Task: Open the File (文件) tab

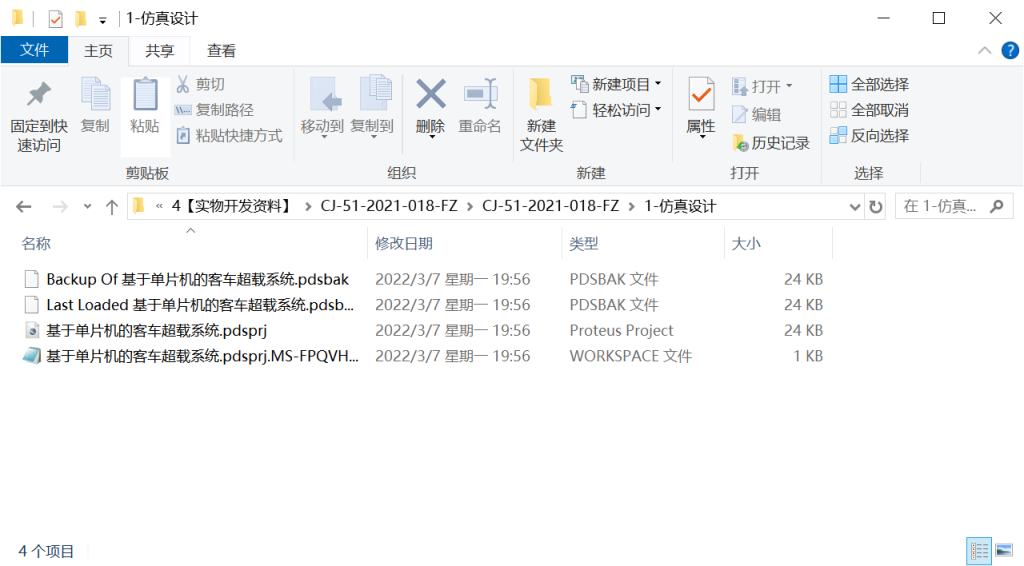Action: pyautogui.click(x=35, y=50)
